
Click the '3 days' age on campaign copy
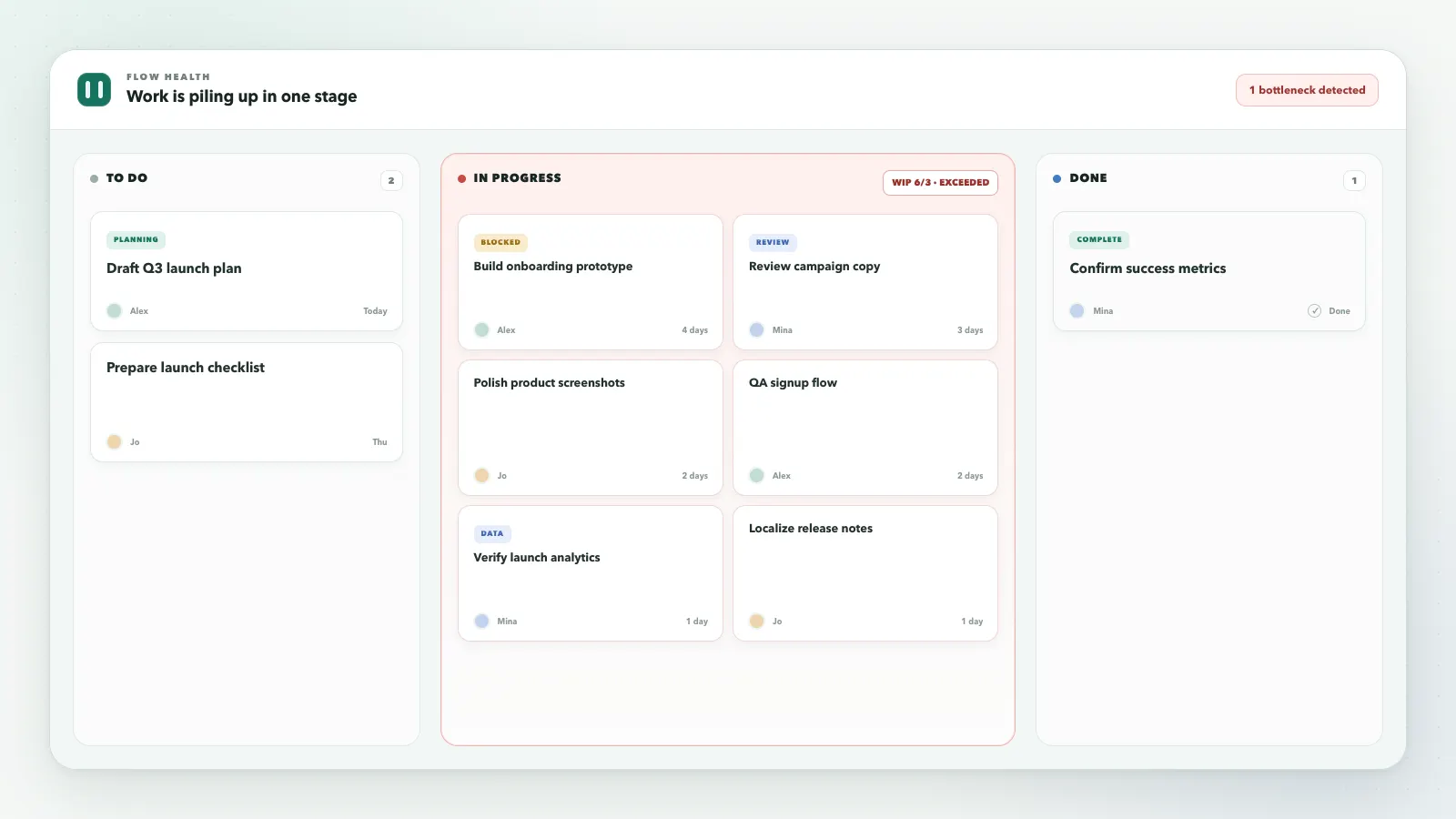pos(970,330)
